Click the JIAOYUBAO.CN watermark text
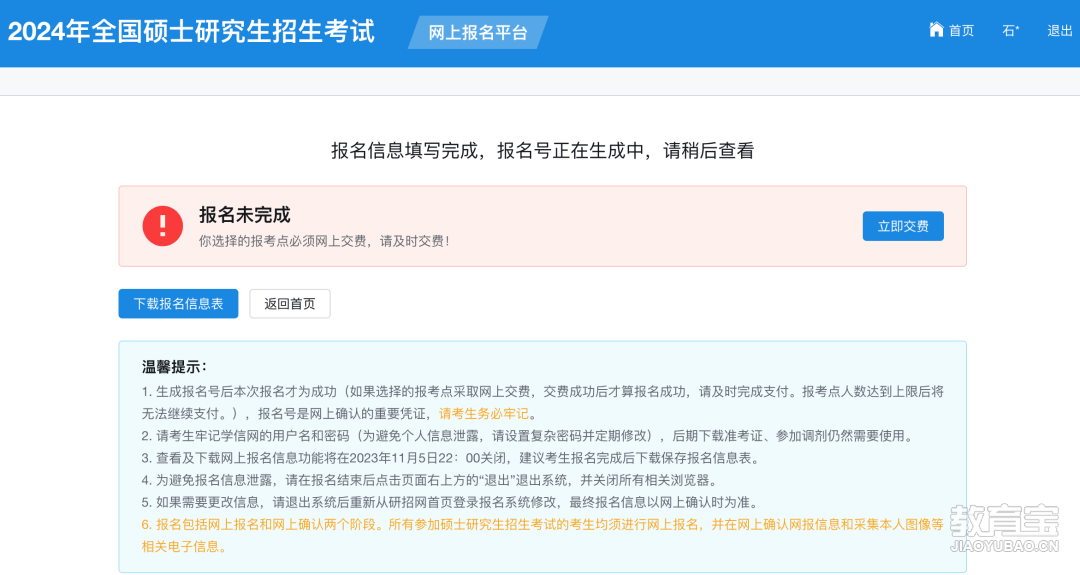1080x575 pixels. click(1004, 546)
